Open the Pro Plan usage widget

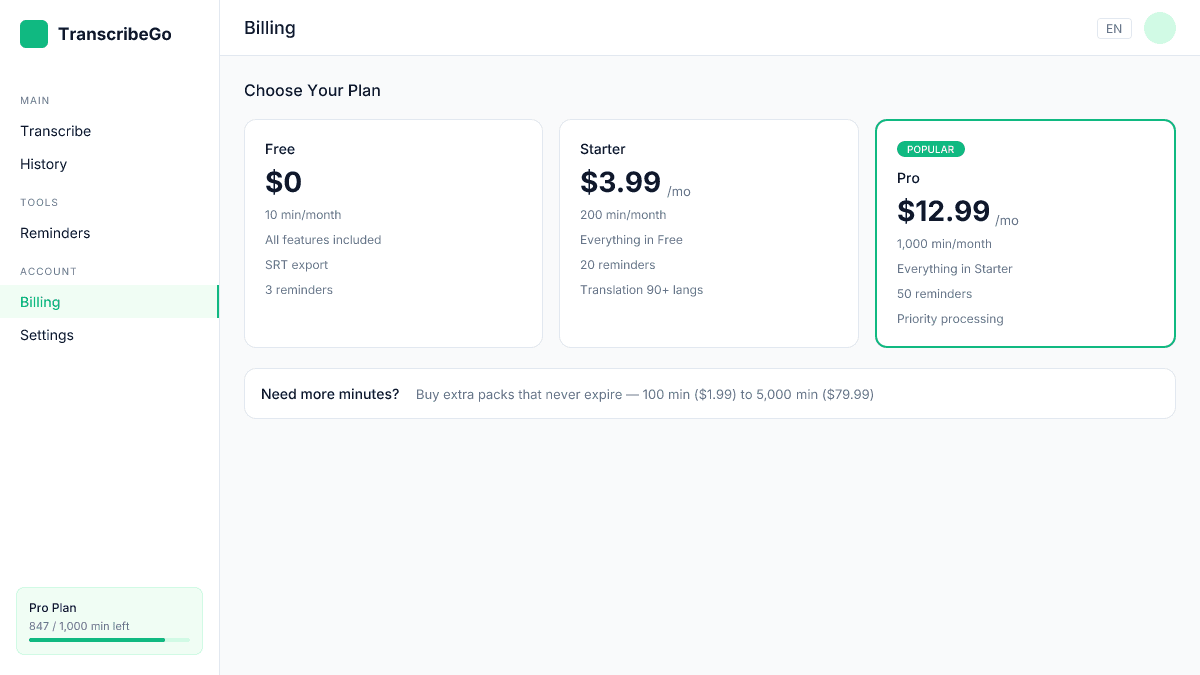click(109, 620)
